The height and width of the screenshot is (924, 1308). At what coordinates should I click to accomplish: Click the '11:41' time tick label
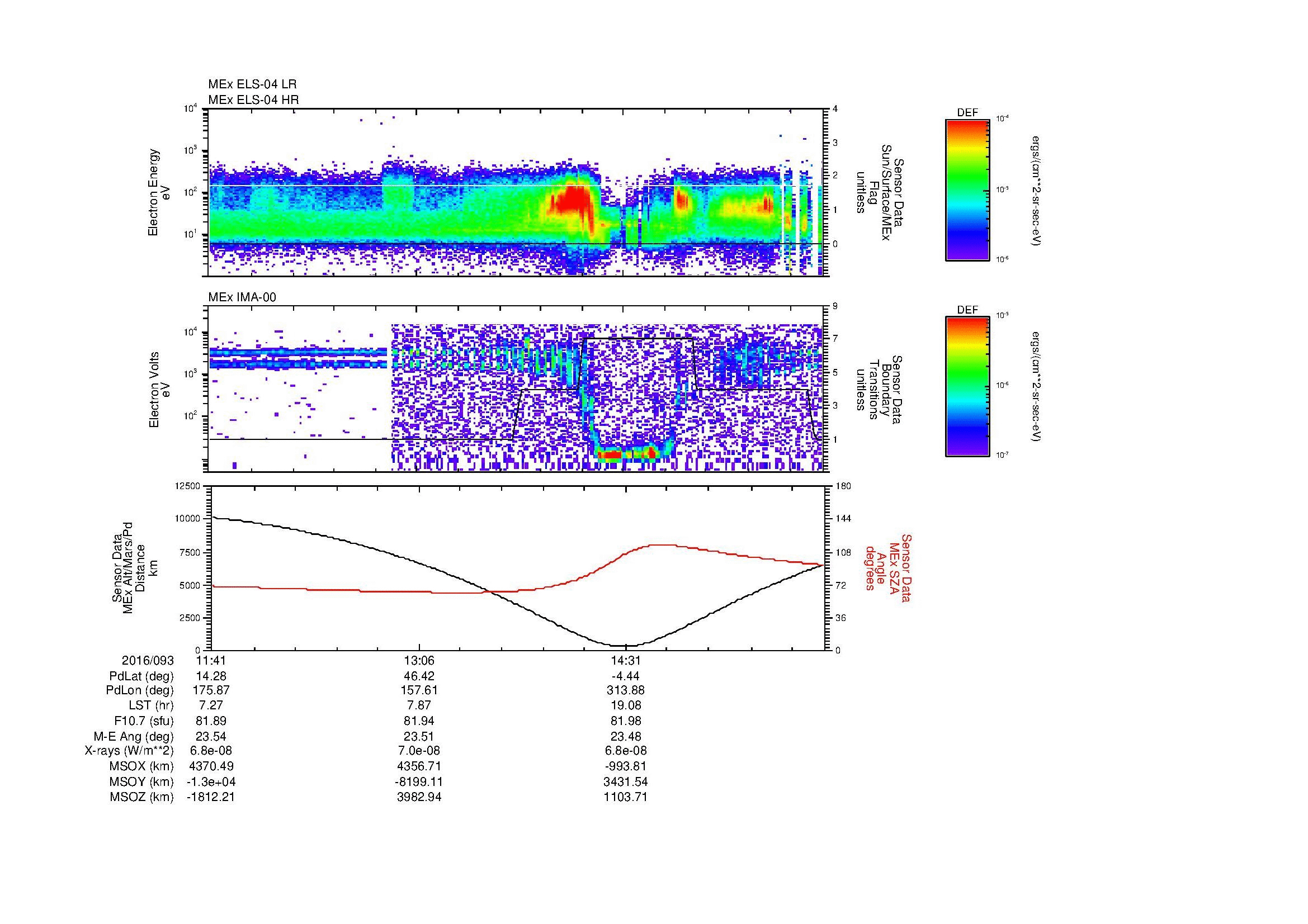[x=211, y=660]
